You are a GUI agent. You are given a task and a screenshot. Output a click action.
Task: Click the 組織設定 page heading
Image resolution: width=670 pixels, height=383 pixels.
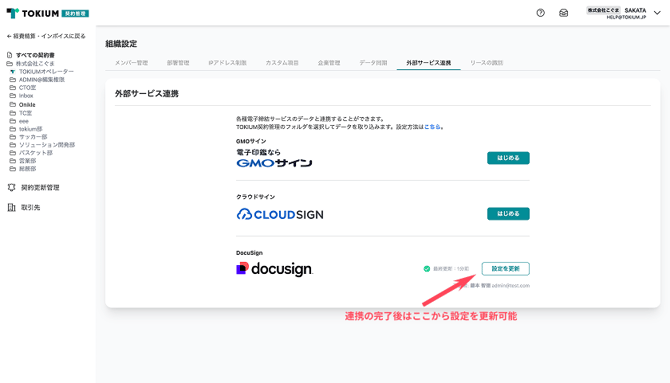[x=121, y=44]
